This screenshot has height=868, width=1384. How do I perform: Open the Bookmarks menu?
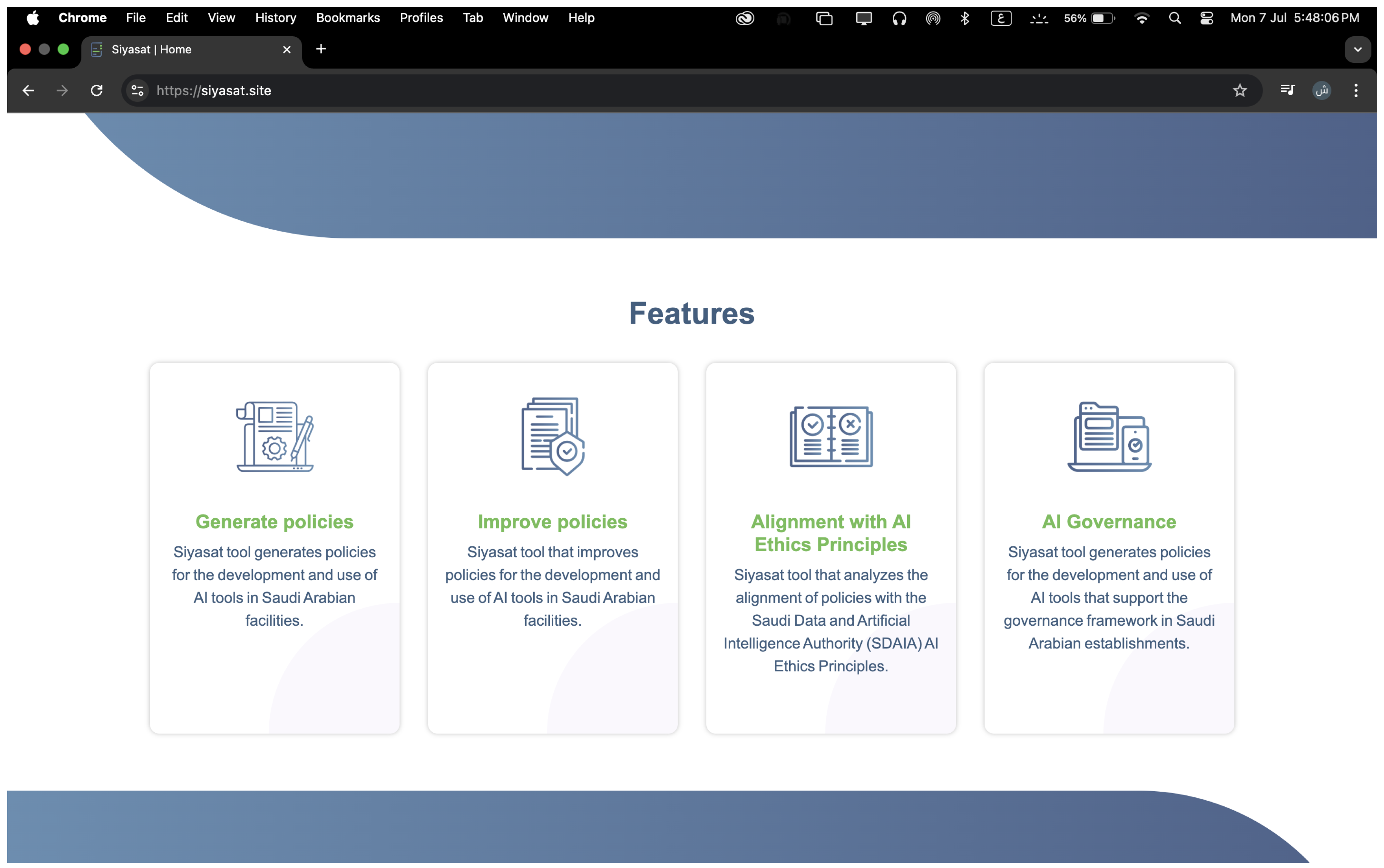point(347,18)
